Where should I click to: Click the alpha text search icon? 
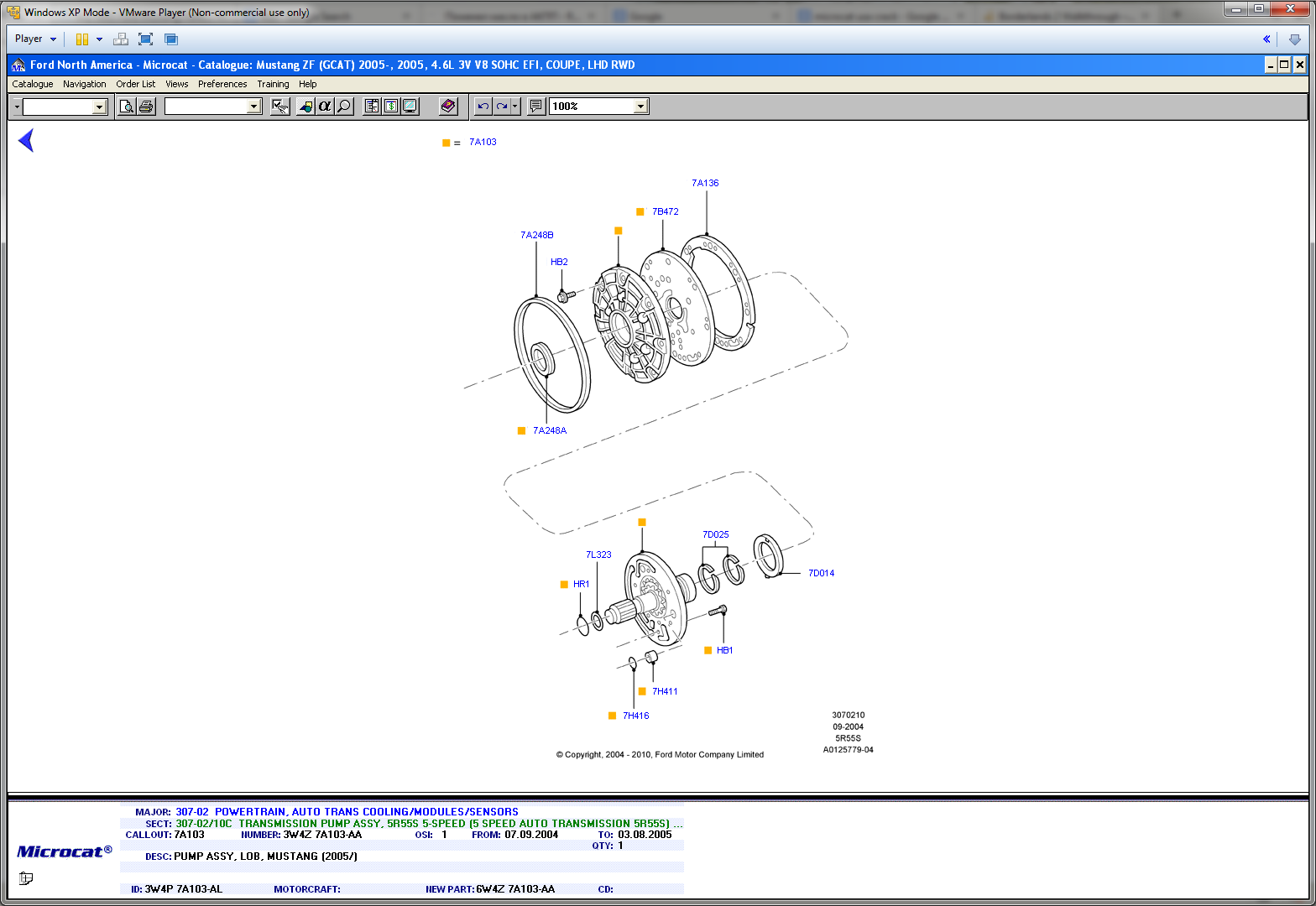[x=325, y=107]
